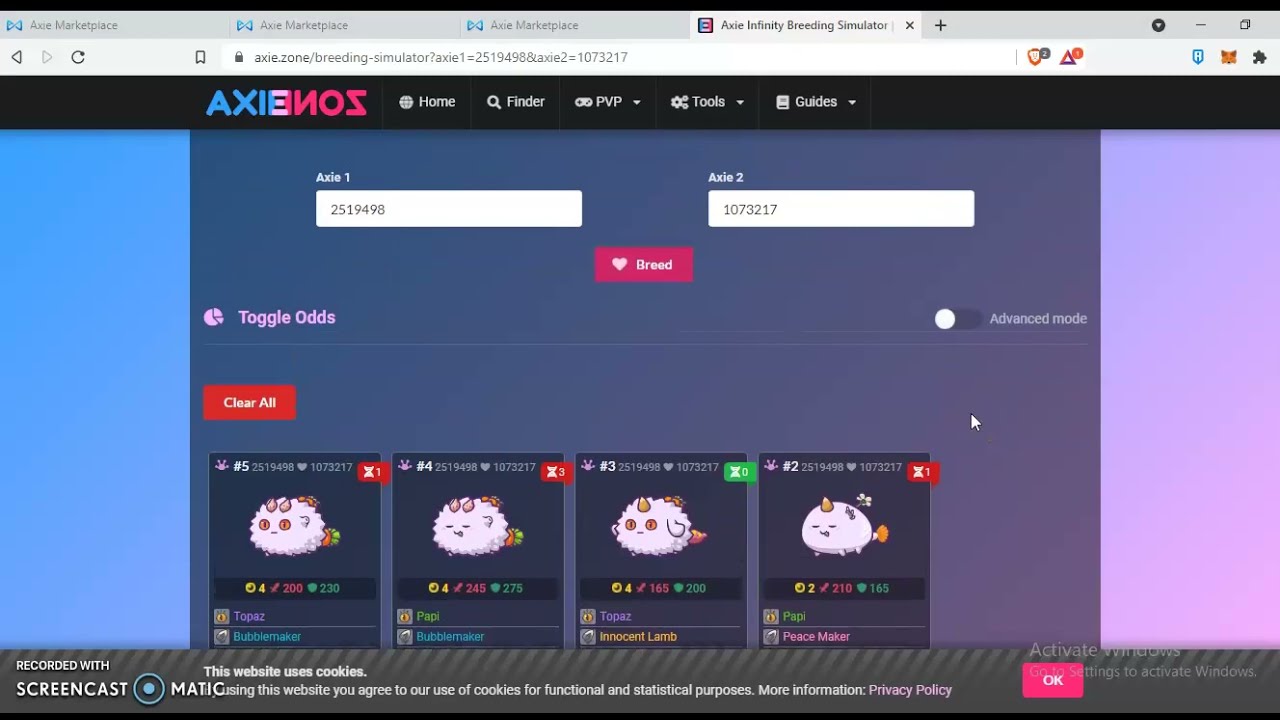
Task: Click the pie chart icon beside Toggle Odds
Action: click(213, 317)
